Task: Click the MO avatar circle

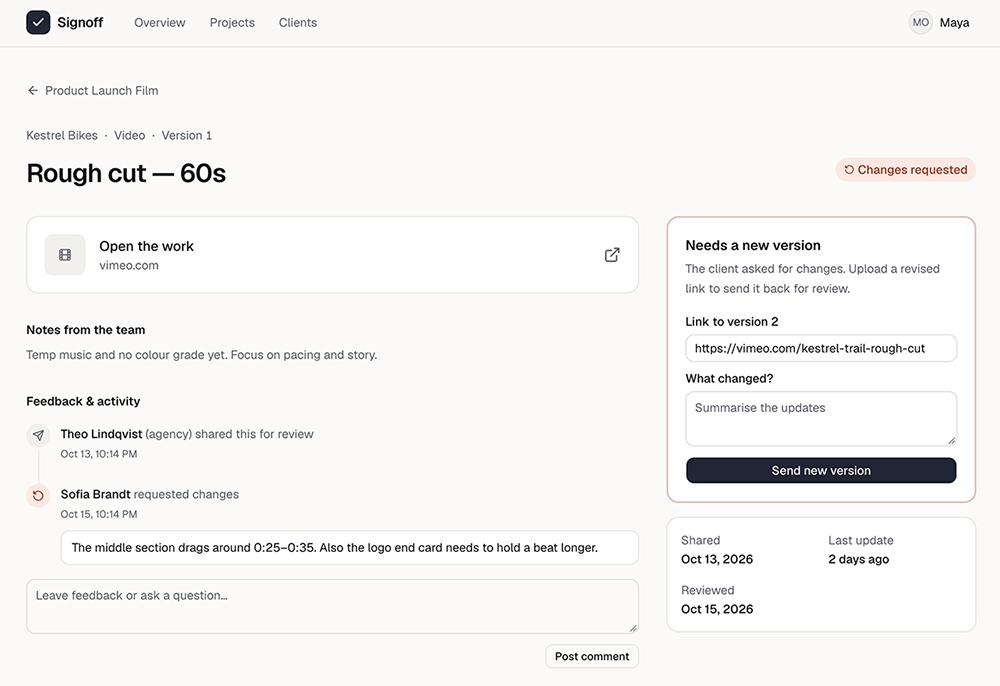Action: point(920,22)
